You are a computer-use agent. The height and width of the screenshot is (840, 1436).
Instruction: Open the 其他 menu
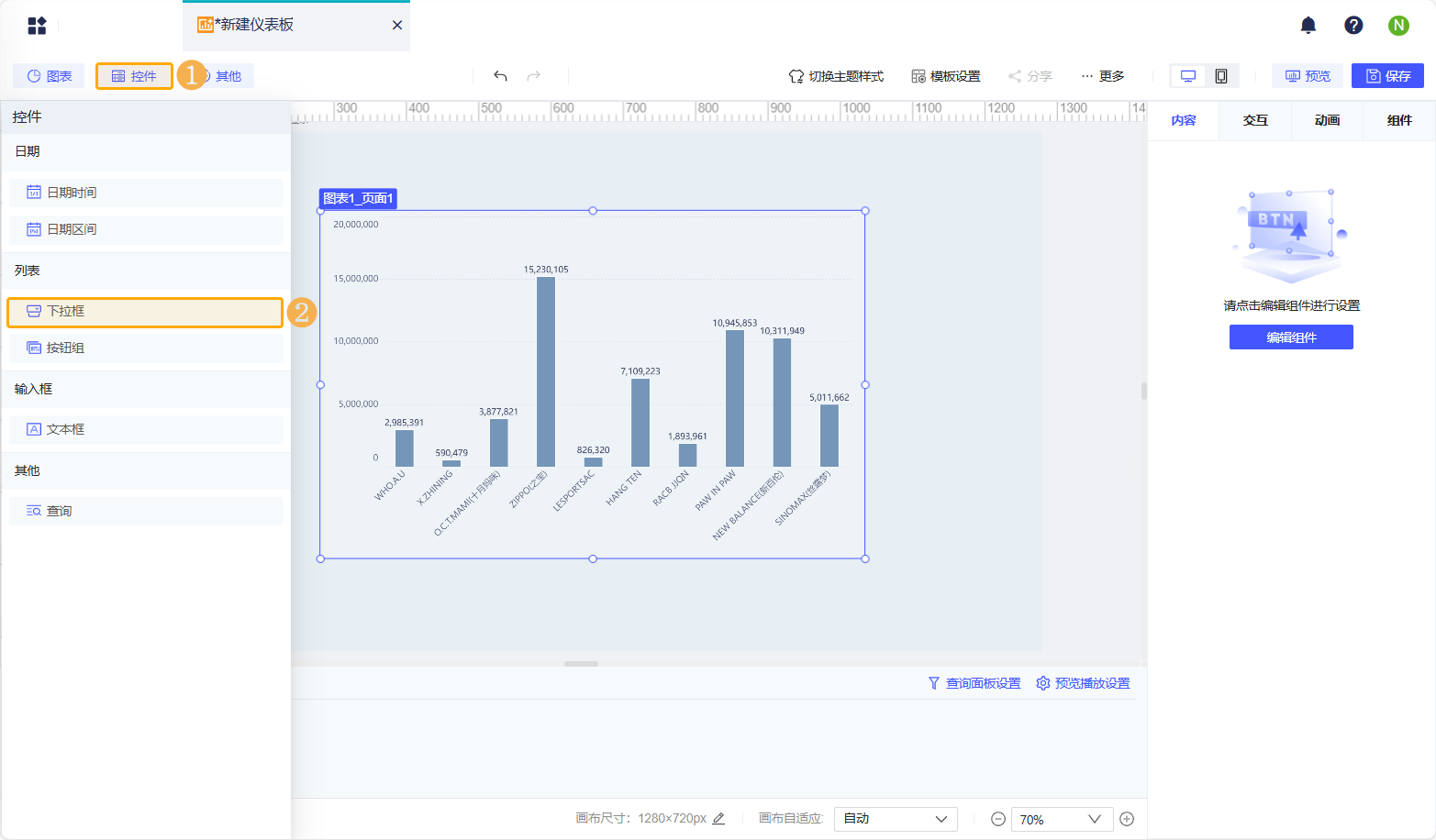tap(228, 76)
